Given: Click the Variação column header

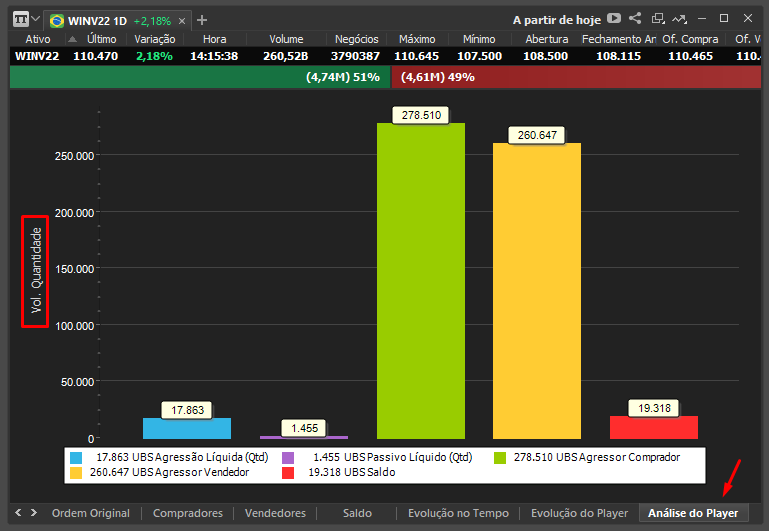Looking at the screenshot, I should coord(154,39).
